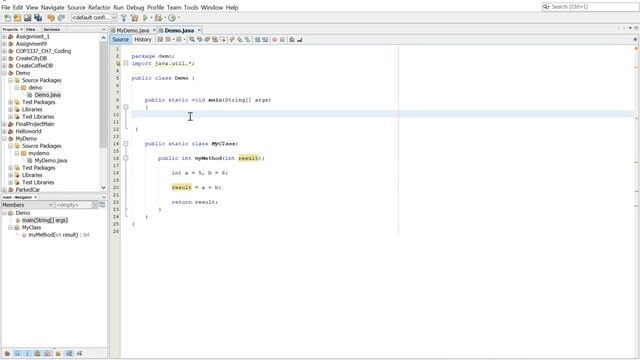
Task: Open the Tools menu
Action: click(191, 7)
